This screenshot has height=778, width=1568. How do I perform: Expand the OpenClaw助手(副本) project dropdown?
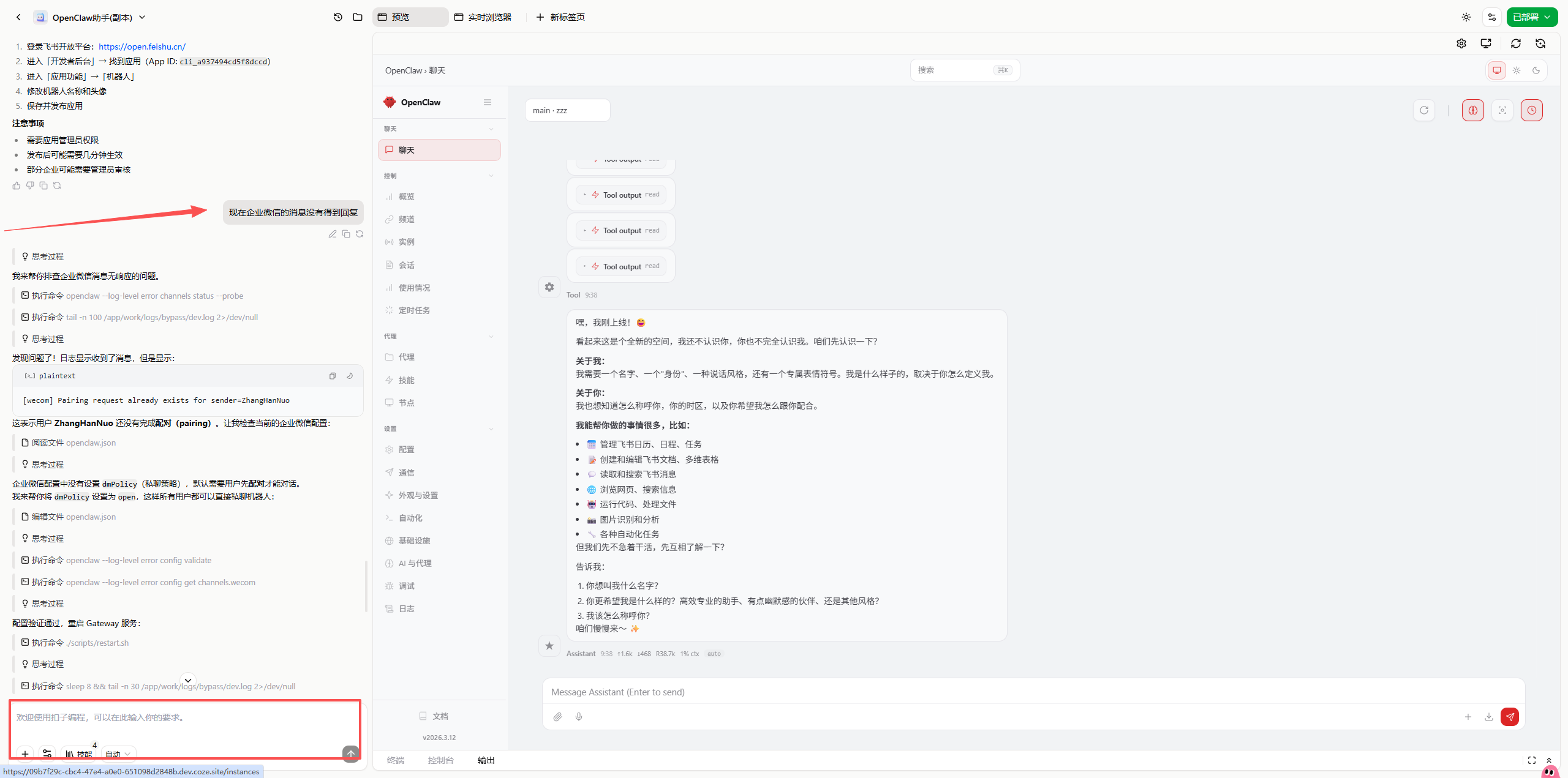pos(142,17)
